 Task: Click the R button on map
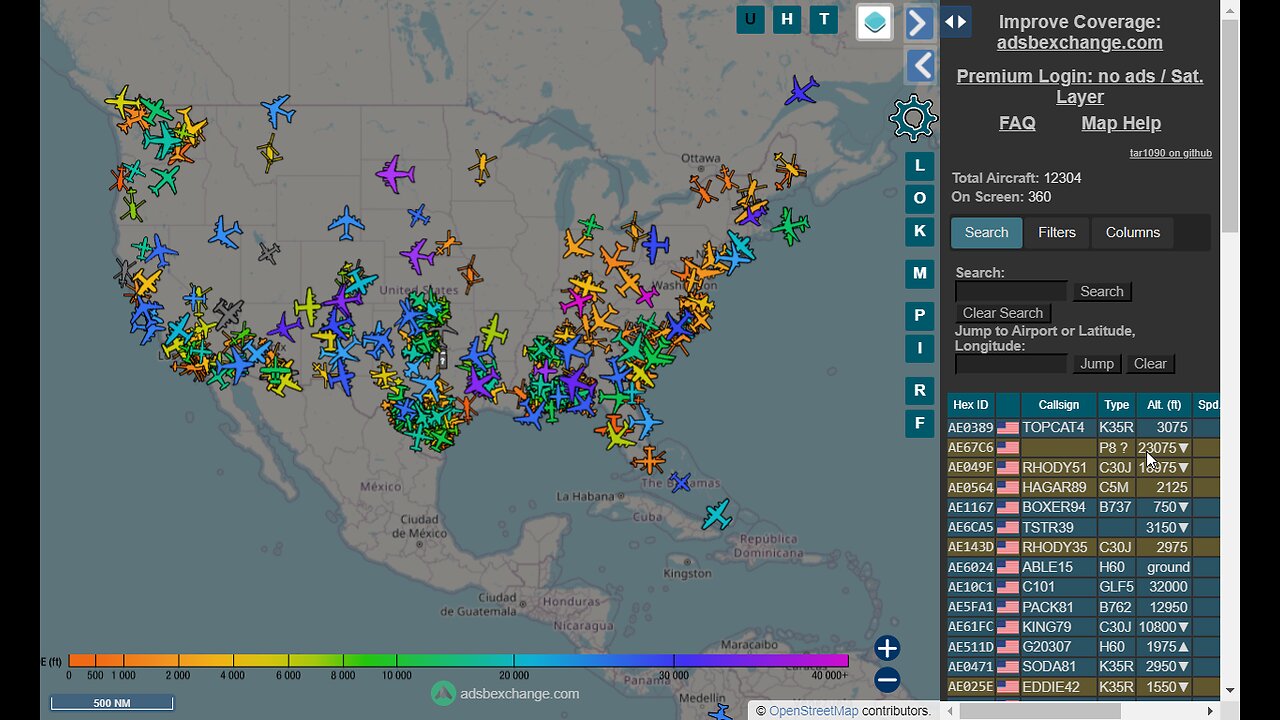click(x=920, y=390)
